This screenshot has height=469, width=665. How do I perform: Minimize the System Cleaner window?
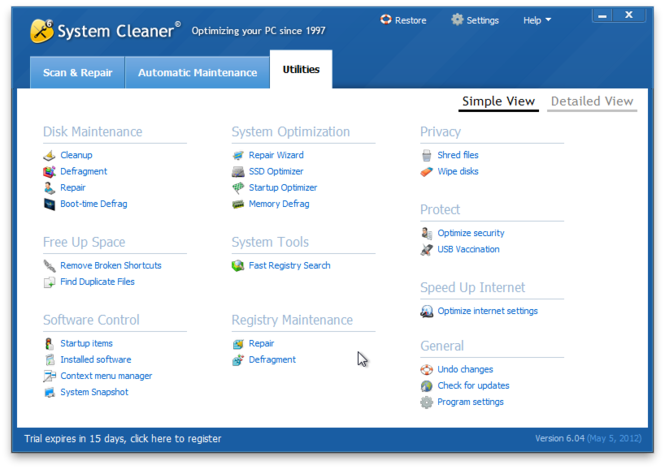click(x=602, y=16)
